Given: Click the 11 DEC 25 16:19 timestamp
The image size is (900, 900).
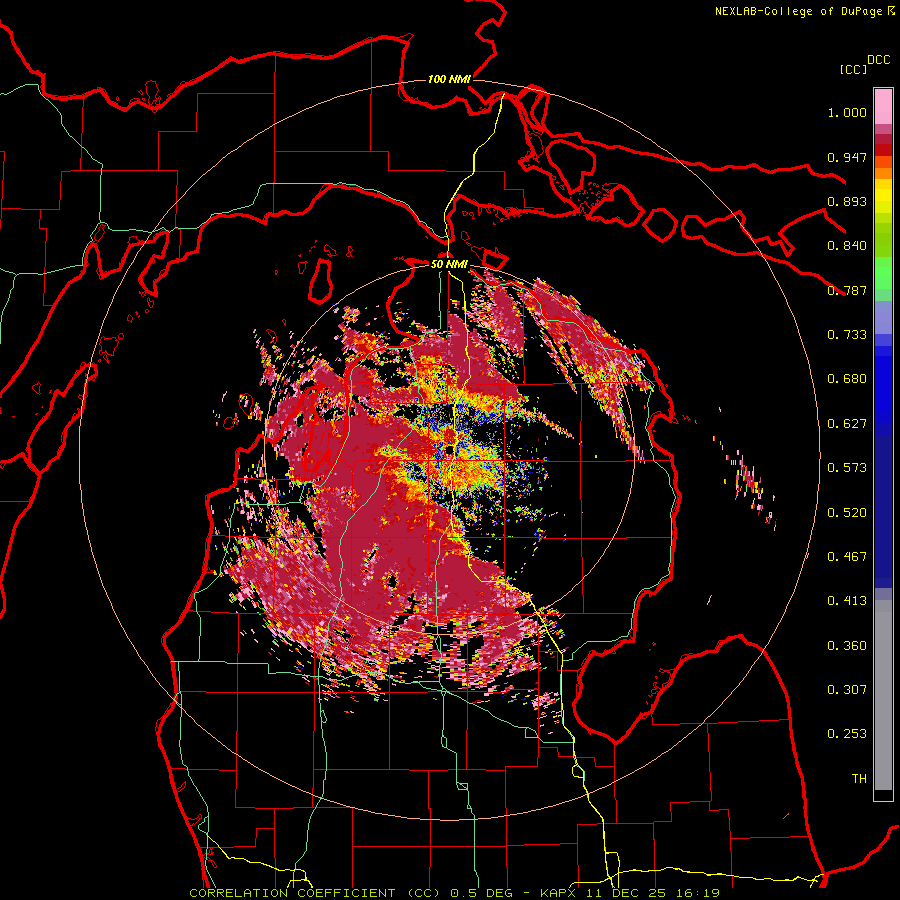Looking at the screenshot, I should [x=653, y=893].
